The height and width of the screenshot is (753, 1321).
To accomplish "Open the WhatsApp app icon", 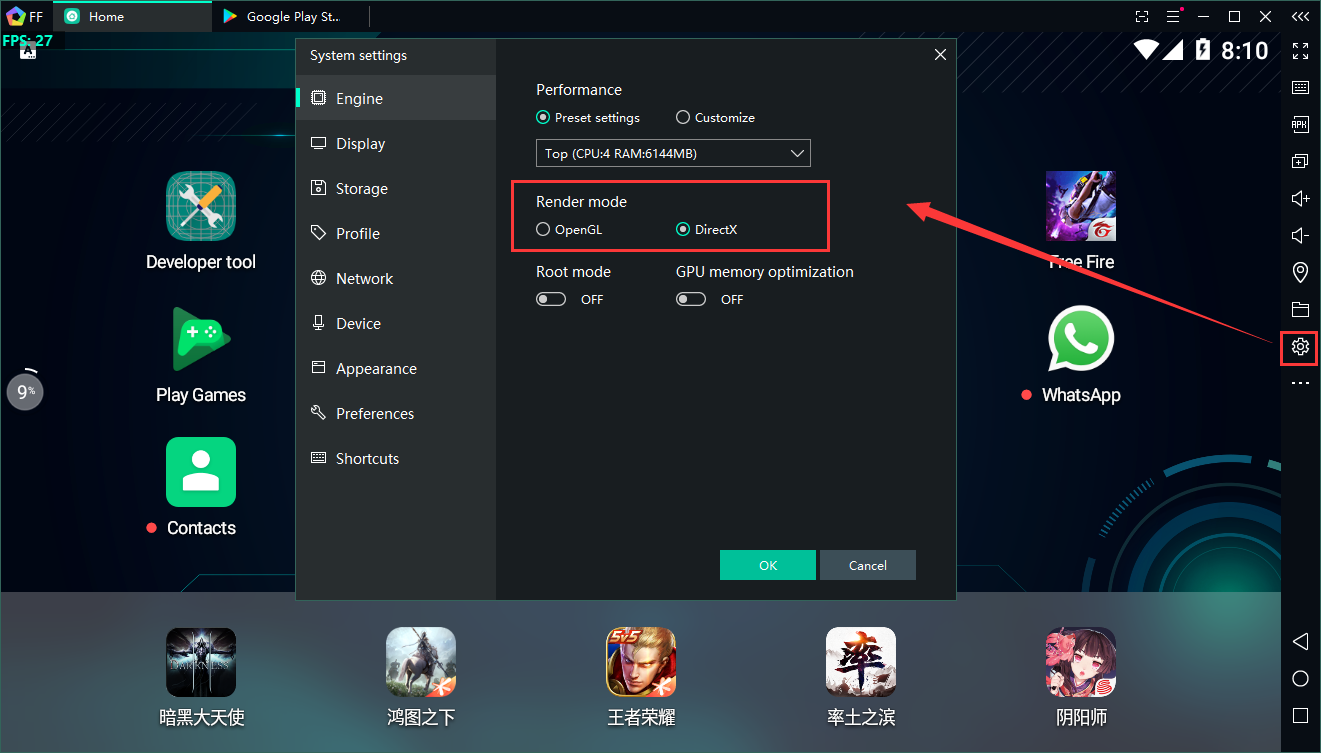I will 1080,339.
